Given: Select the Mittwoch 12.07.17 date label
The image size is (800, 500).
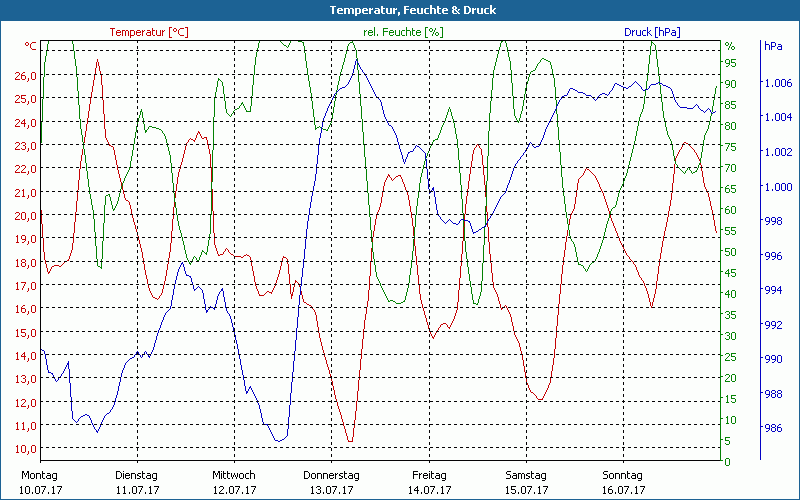Looking at the screenshot, I should coord(234,482).
